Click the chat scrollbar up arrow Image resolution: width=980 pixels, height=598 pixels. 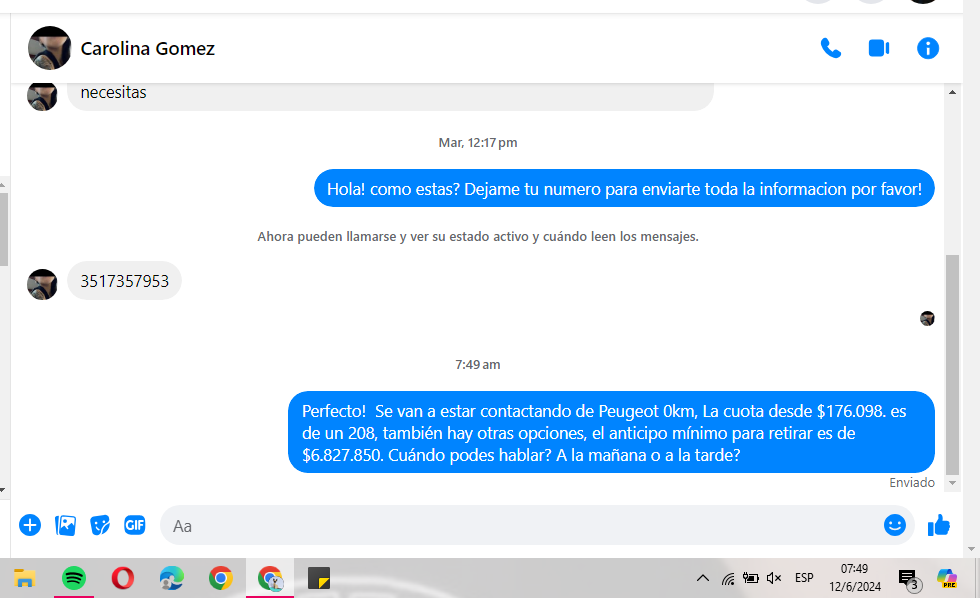pyautogui.click(x=952, y=92)
